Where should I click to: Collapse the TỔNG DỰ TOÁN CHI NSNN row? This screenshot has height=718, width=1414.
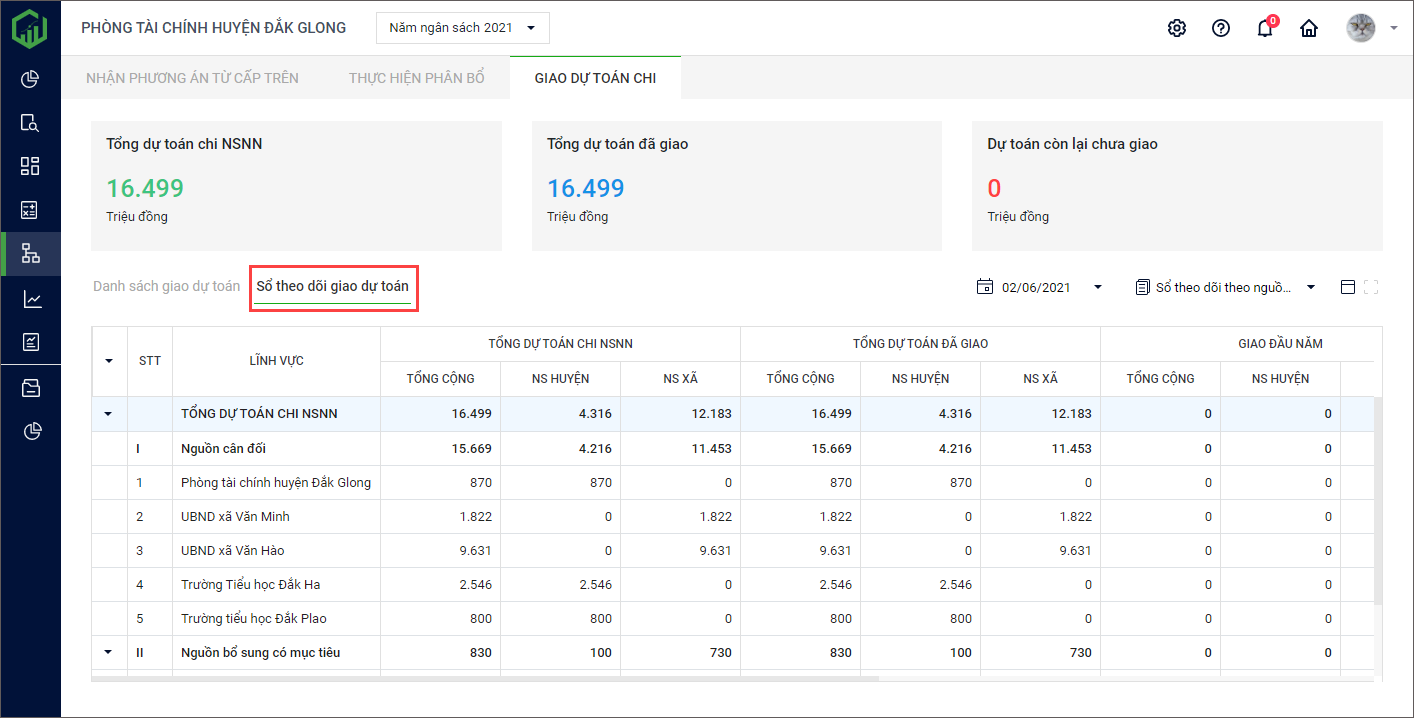108,414
